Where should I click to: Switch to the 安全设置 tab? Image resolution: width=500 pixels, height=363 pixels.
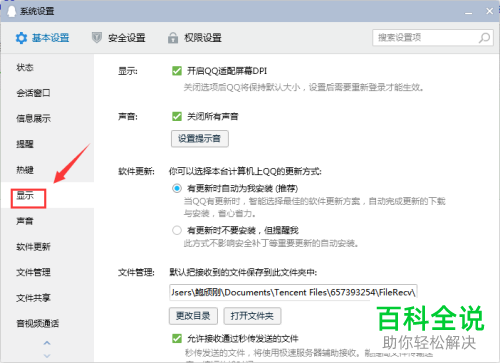[119, 38]
